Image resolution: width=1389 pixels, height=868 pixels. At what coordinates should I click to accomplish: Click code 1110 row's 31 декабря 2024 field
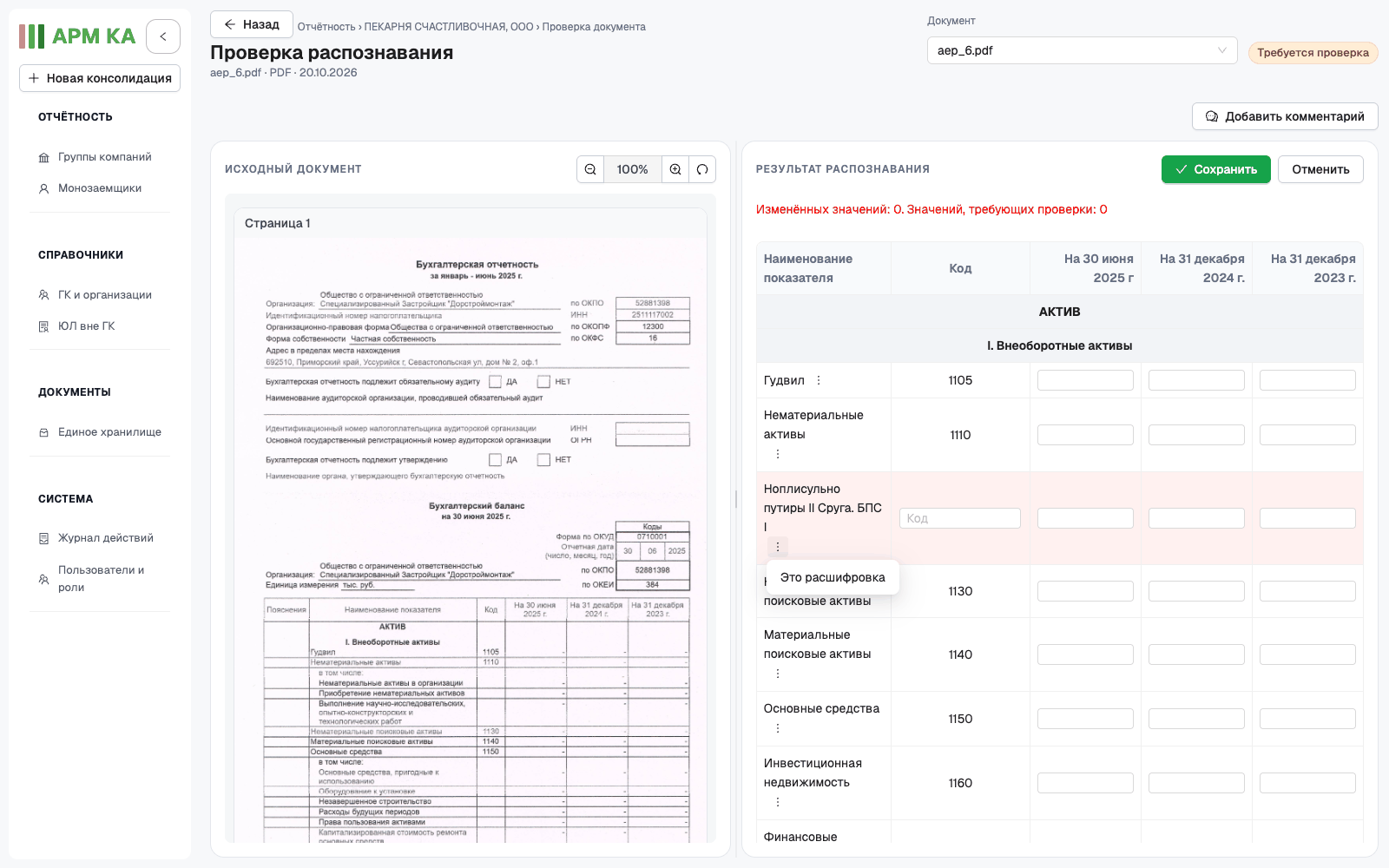pos(1196,435)
